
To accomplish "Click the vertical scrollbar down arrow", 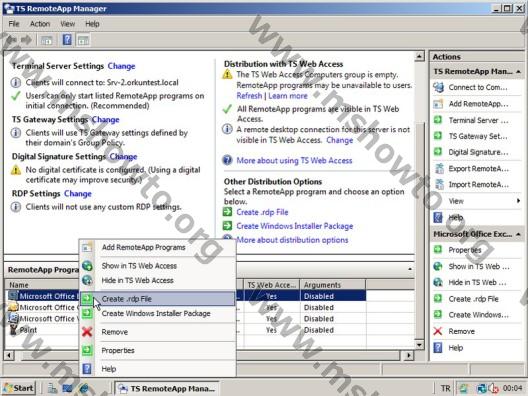I will tap(419, 344).
